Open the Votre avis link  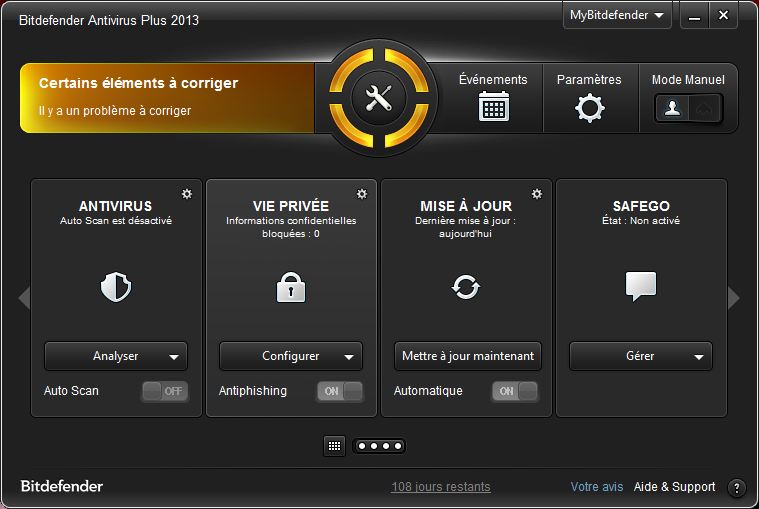click(596, 487)
